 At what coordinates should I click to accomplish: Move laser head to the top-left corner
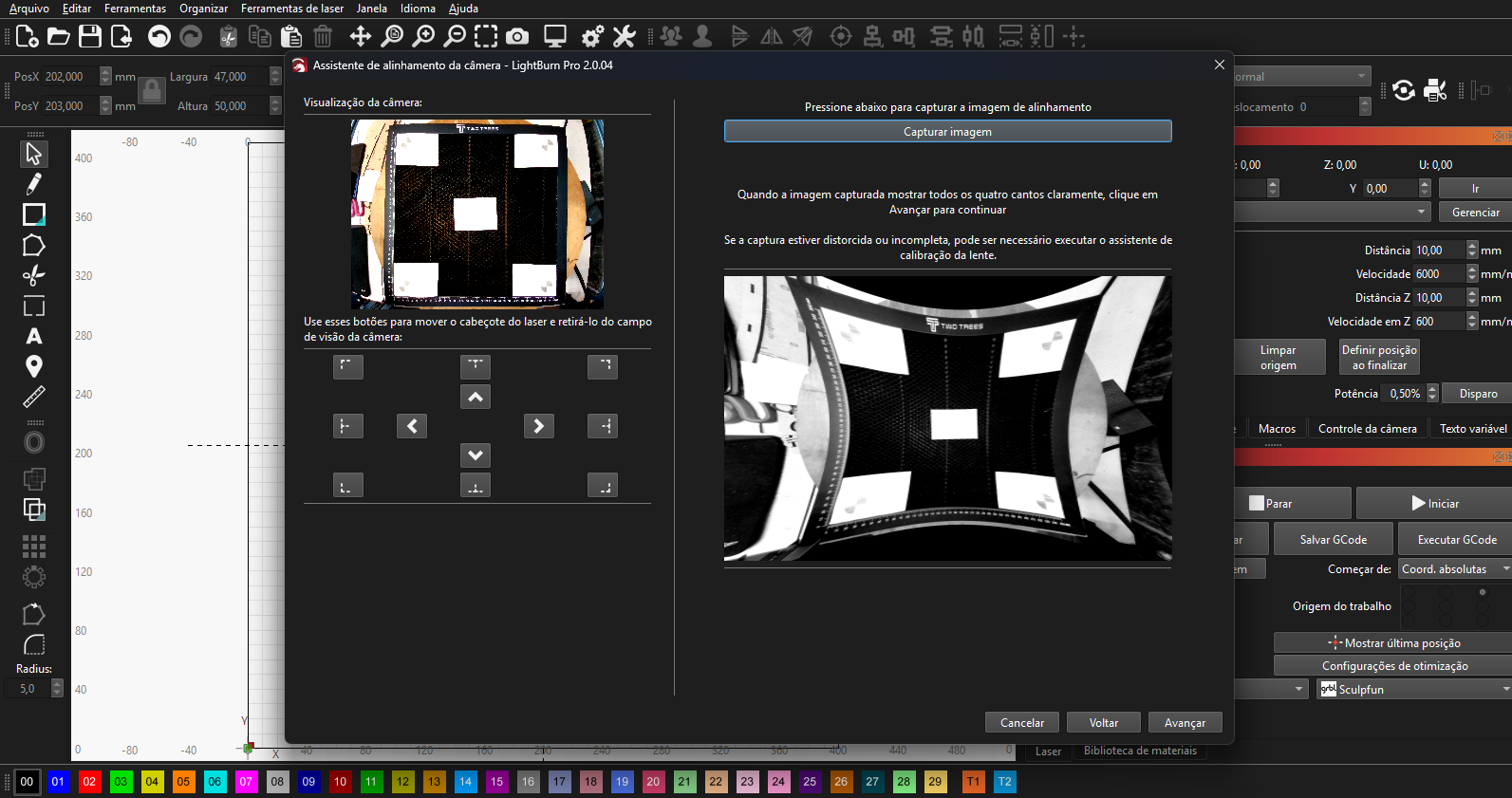tap(348, 366)
